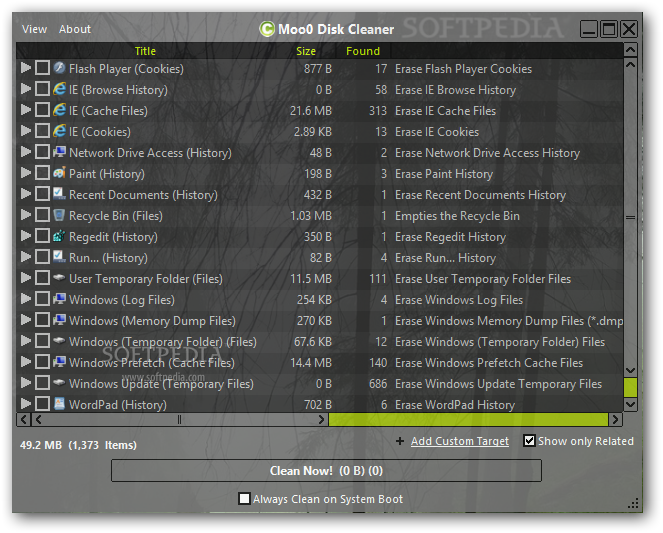
Task: Expand the Network Drive Access row arrow
Action: click(x=26, y=152)
